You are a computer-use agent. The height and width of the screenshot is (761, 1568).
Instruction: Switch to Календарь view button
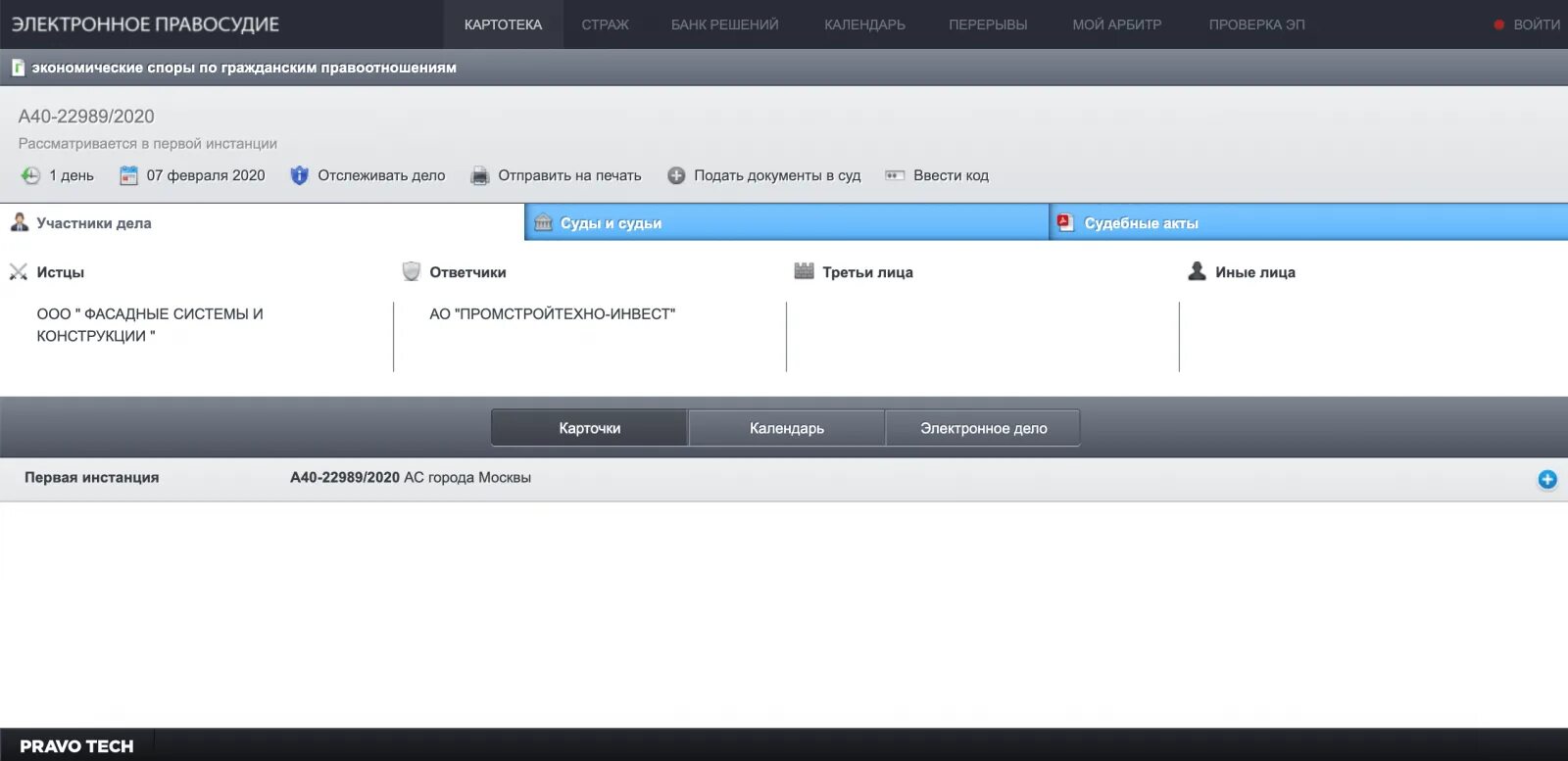click(786, 428)
